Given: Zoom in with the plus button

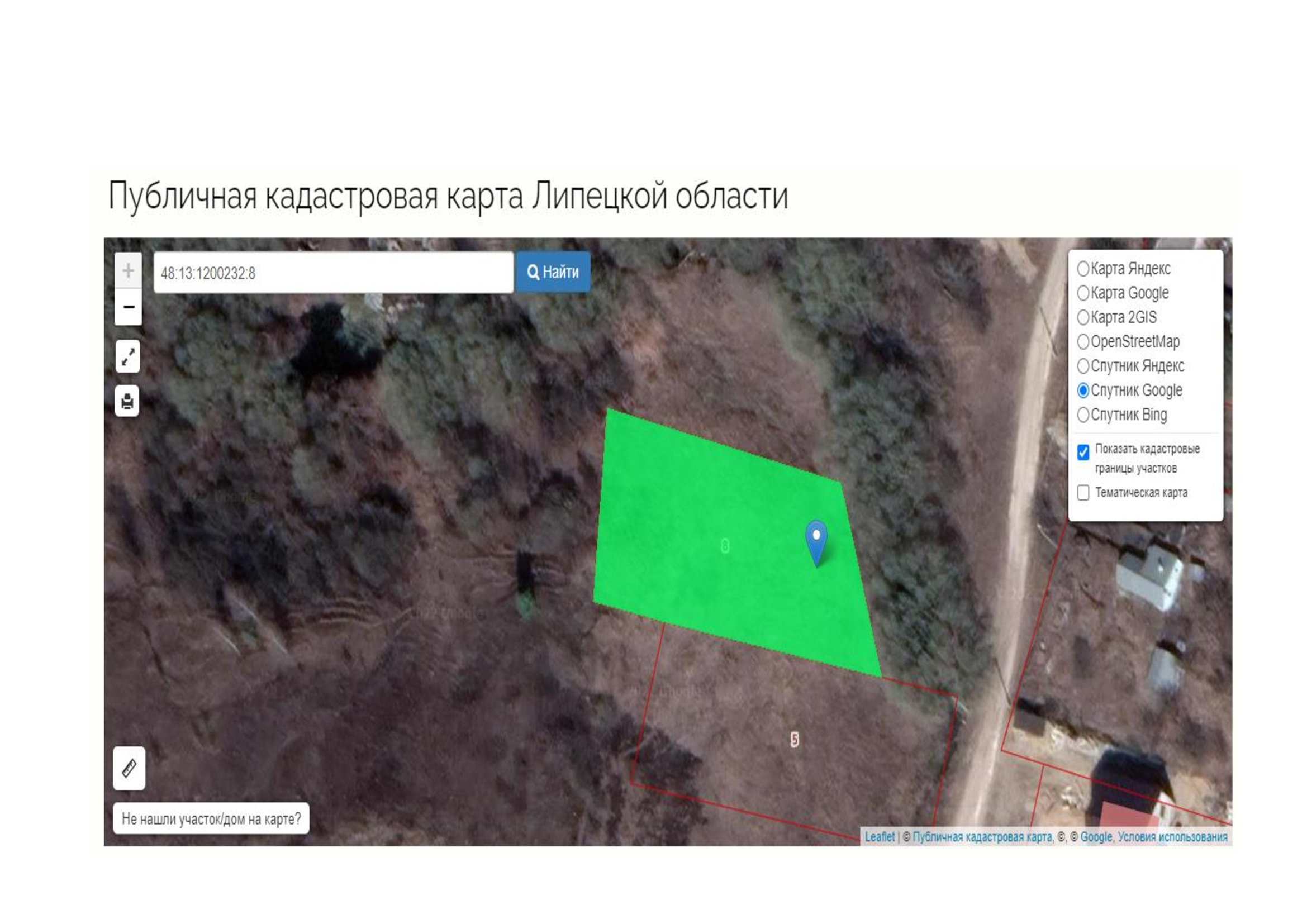Looking at the screenshot, I should point(128,270).
